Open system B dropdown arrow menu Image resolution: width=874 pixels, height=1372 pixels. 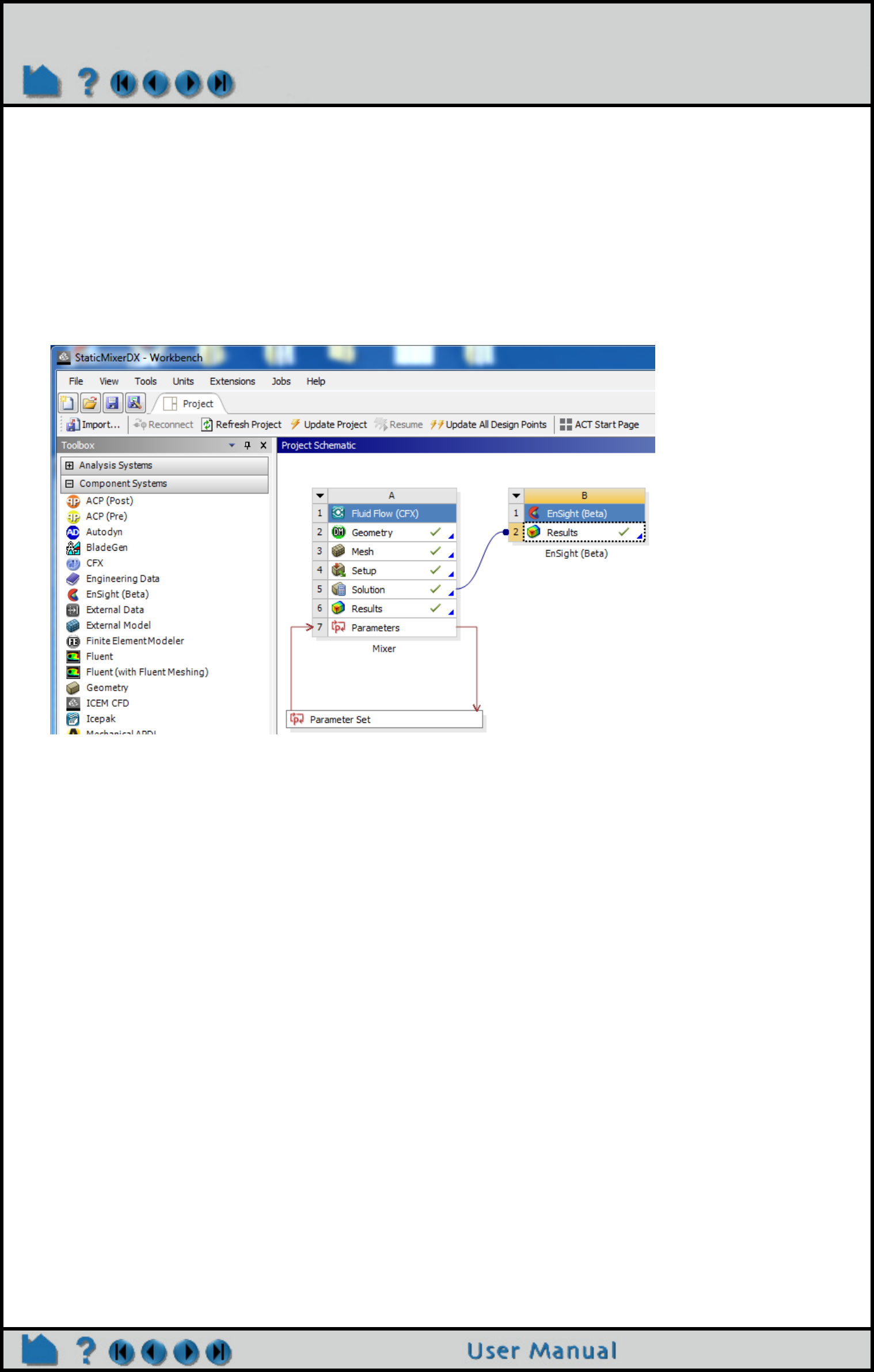pyautogui.click(x=516, y=495)
